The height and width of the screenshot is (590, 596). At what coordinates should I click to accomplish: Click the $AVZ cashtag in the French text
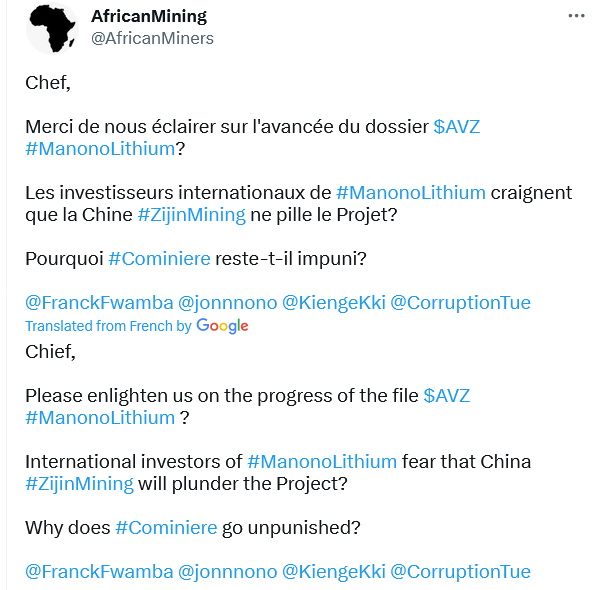click(x=457, y=127)
